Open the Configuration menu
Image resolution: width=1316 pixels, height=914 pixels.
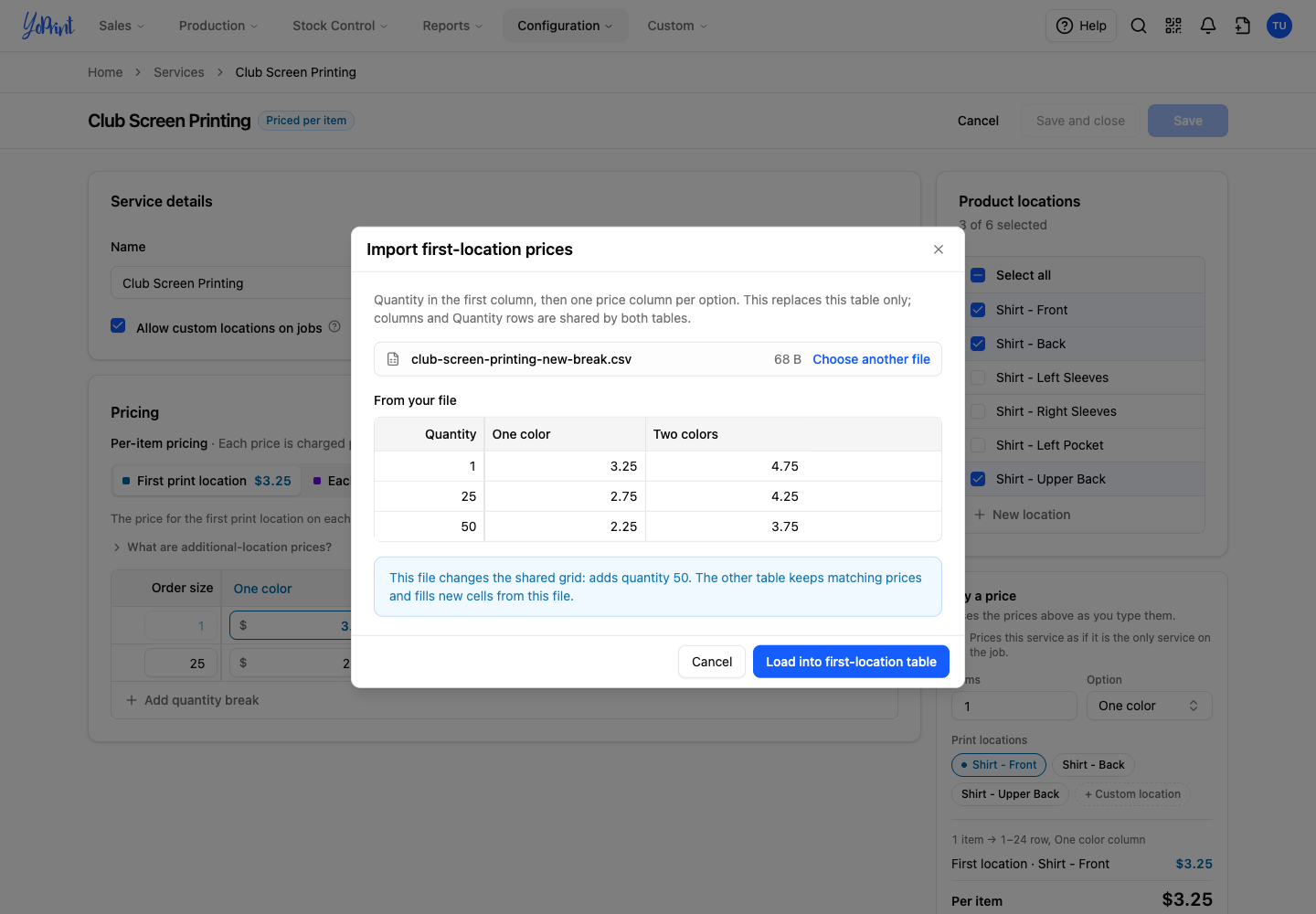565,26
